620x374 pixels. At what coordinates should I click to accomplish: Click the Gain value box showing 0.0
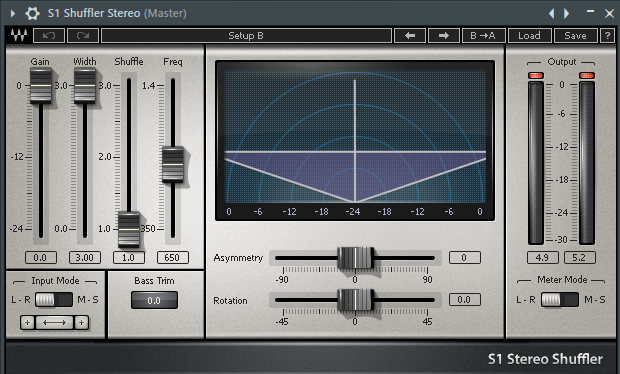pos(41,258)
